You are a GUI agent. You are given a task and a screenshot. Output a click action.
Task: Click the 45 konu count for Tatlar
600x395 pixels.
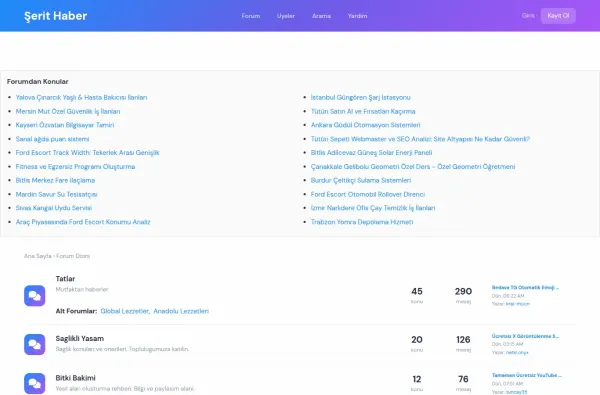pos(417,291)
